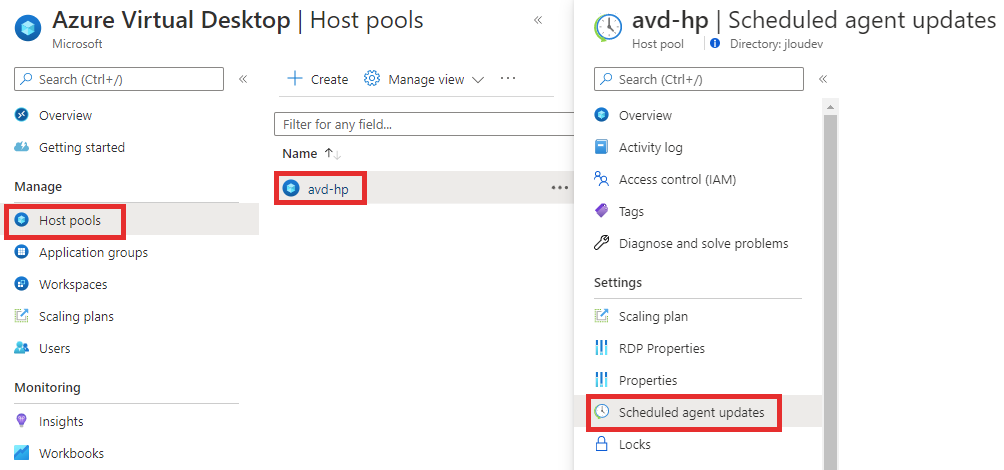The height and width of the screenshot is (470, 1004).
Task: Sort host pools by Name column
Action: click(x=311, y=154)
